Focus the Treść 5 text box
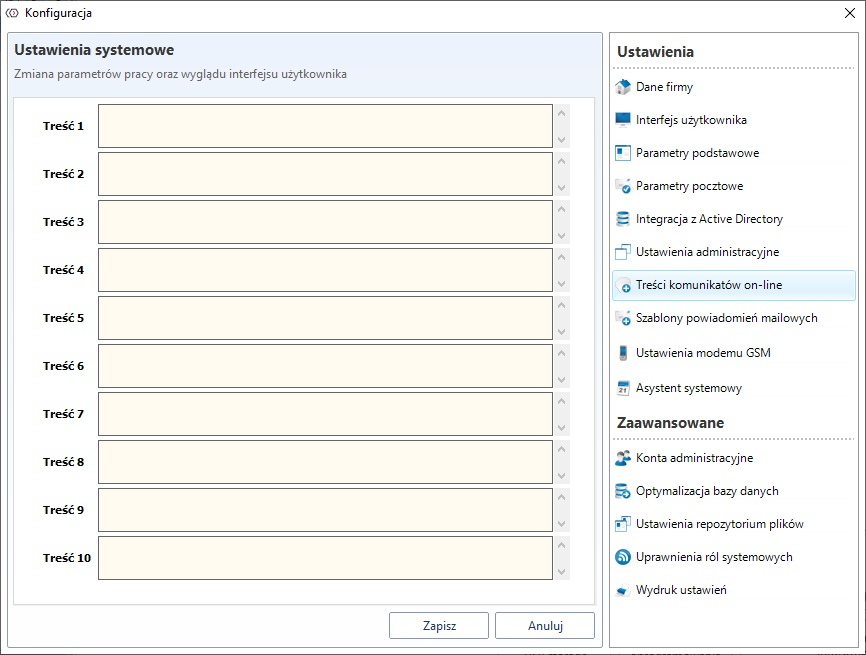The height and width of the screenshot is (655, 866). [x=325, y=318]
